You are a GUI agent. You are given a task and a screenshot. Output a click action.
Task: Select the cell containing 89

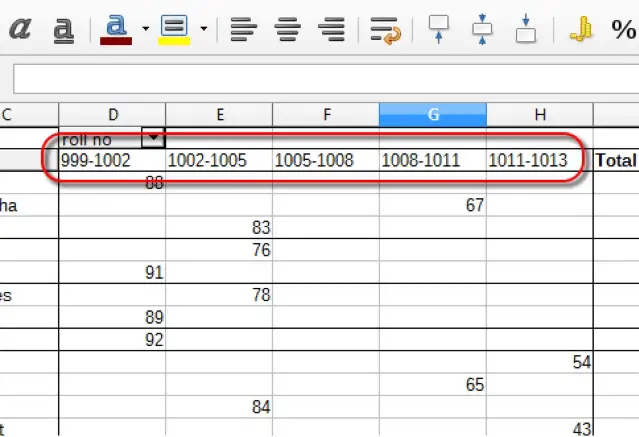pos(112,317)
